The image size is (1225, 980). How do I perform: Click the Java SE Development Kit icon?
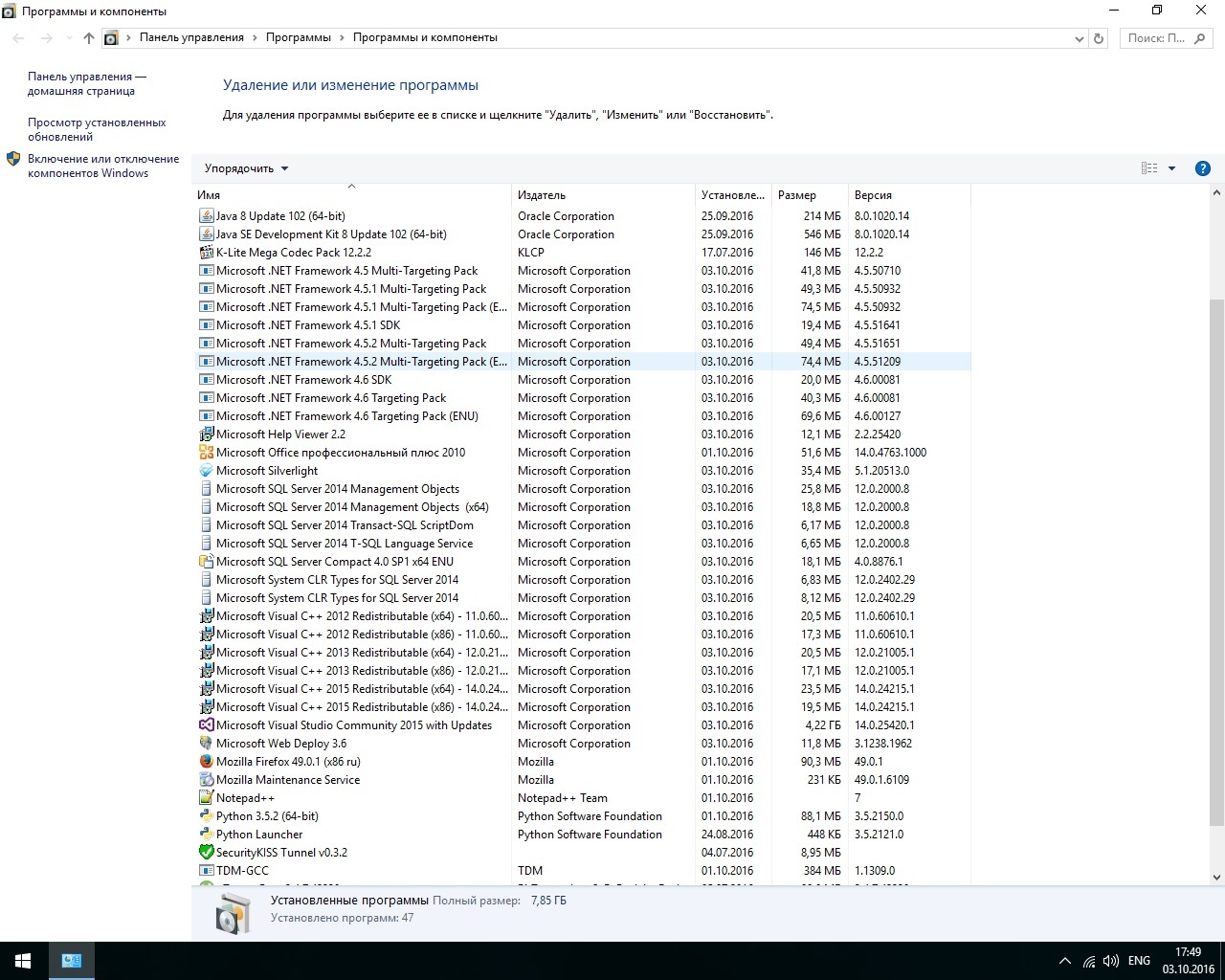206,234
